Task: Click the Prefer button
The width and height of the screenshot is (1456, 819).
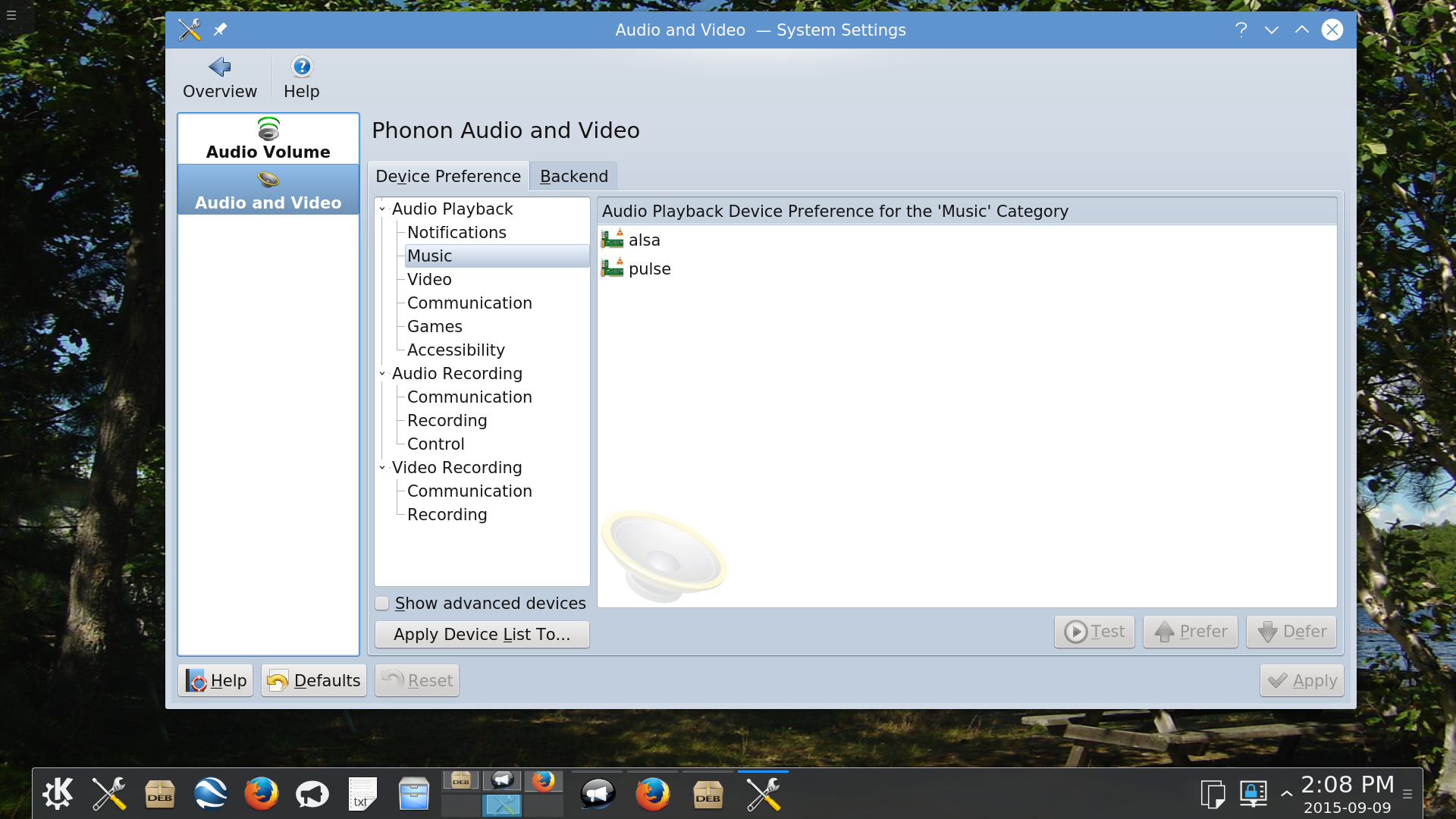Action: [1191, 632]
